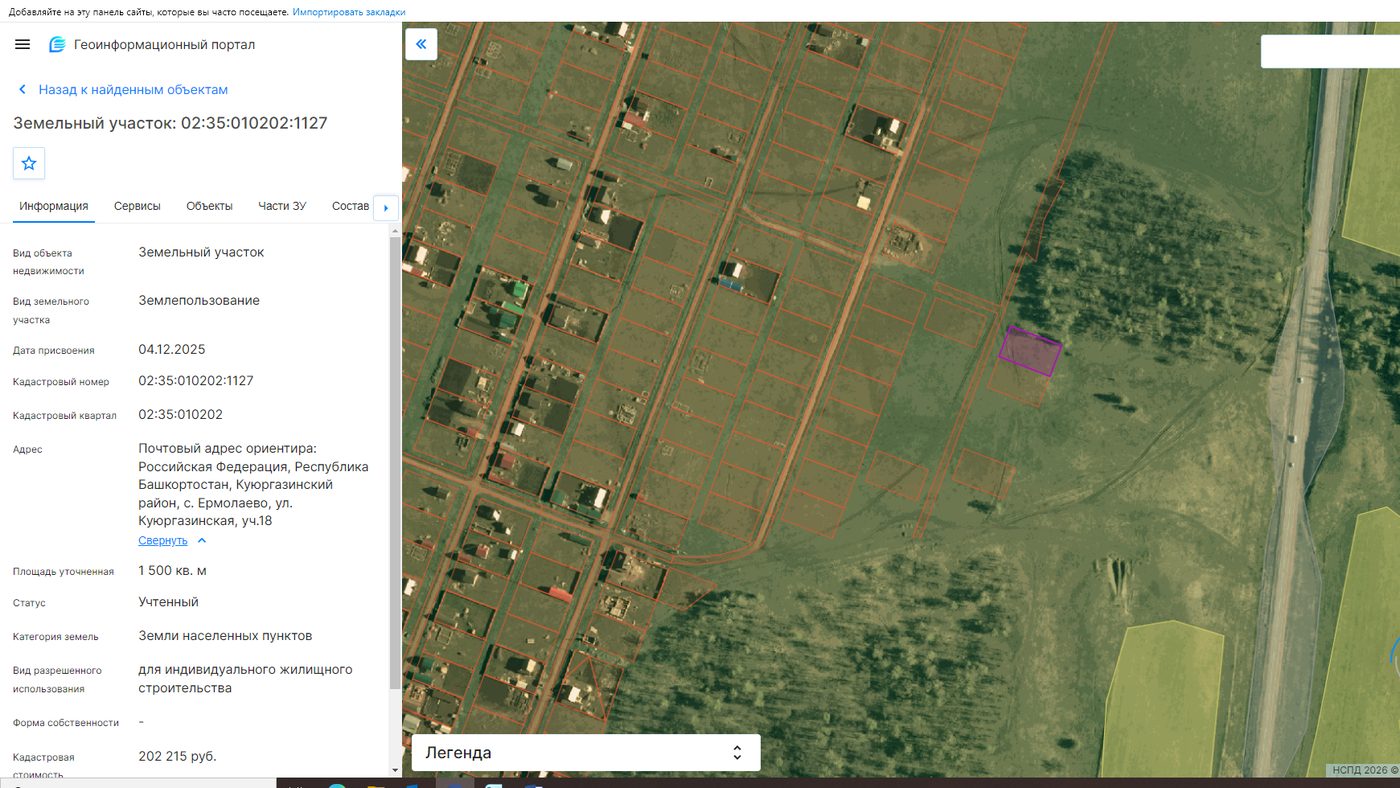The image size is (1400, 788).
Task: Switch to the Сервисы tab
Action: pyautogui.click(x=137, y=206)
